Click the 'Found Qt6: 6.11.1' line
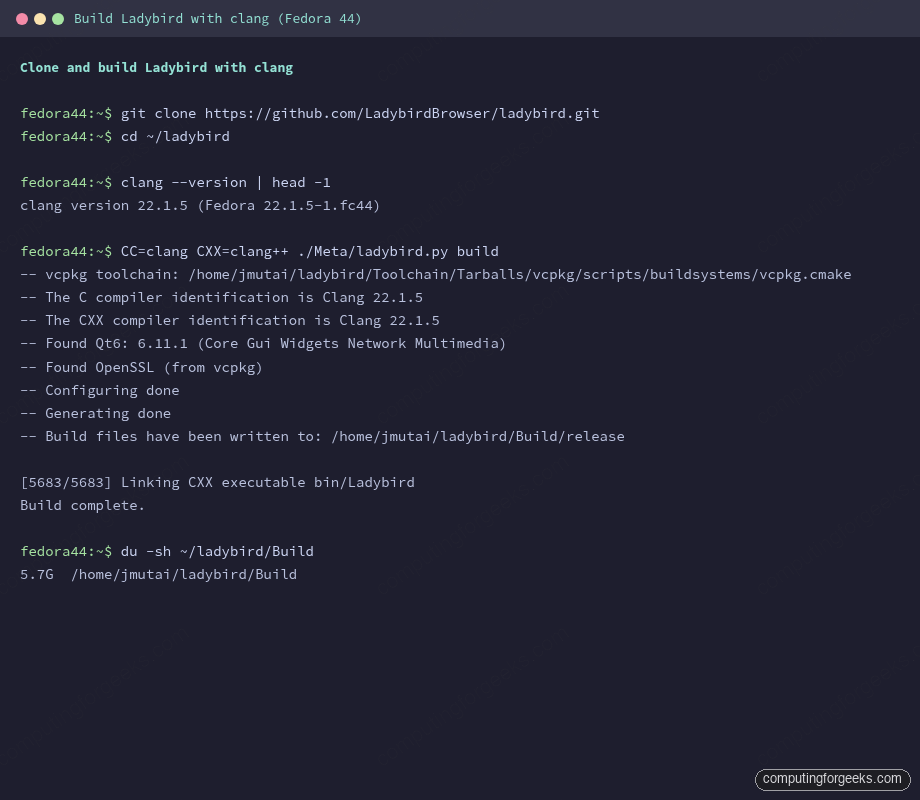Screen dimensions: 920x800 click(263, 343)
